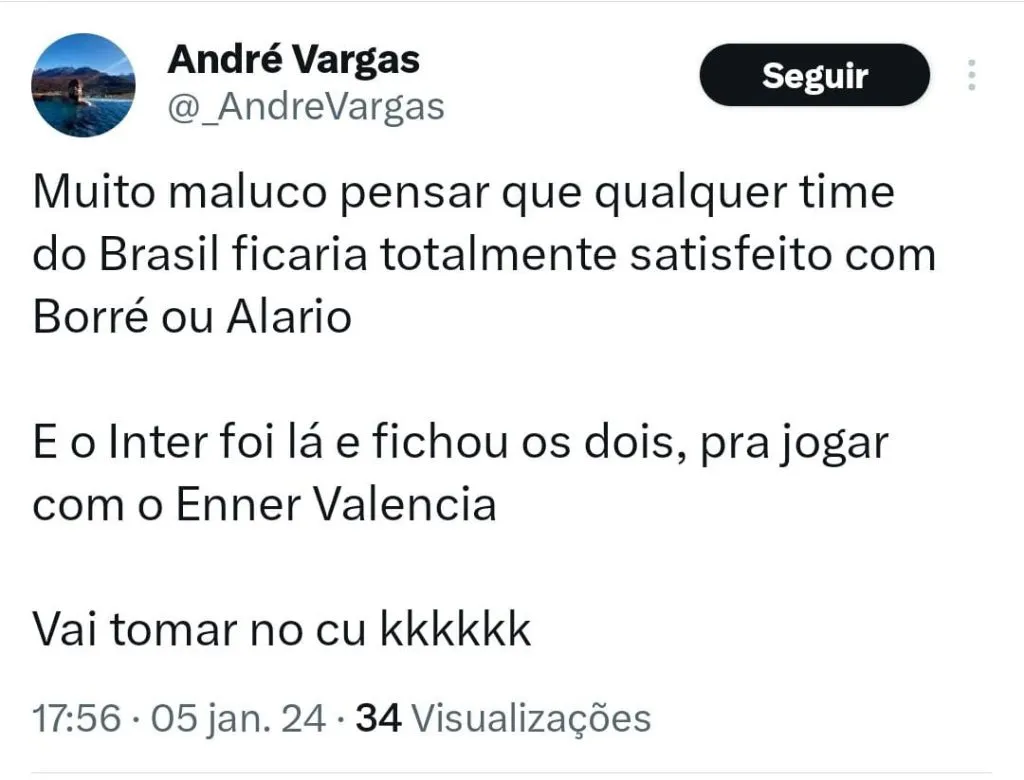Open the André Vargas display name link

tap(293, 60)
